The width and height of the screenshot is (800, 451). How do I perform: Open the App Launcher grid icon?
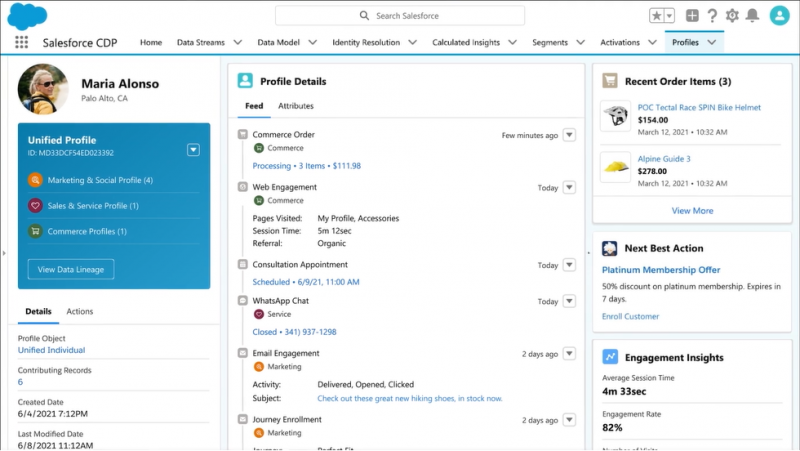point(21,42)
